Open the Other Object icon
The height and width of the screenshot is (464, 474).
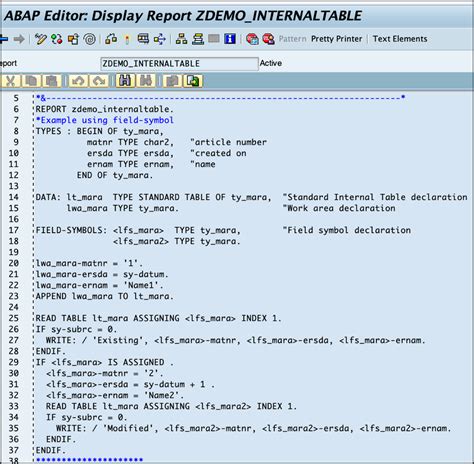pyautogui.click(x=73, y=39)
